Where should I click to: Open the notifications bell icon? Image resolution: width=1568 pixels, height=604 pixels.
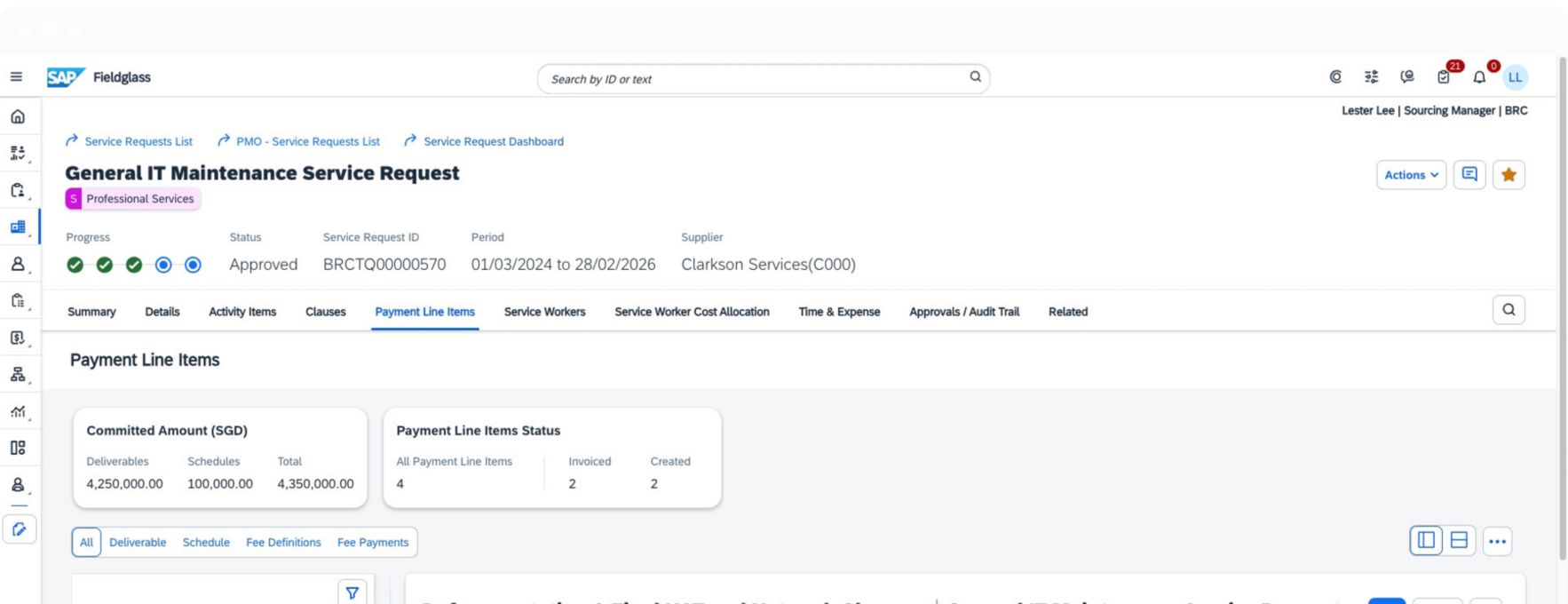tap(1479, 77)
